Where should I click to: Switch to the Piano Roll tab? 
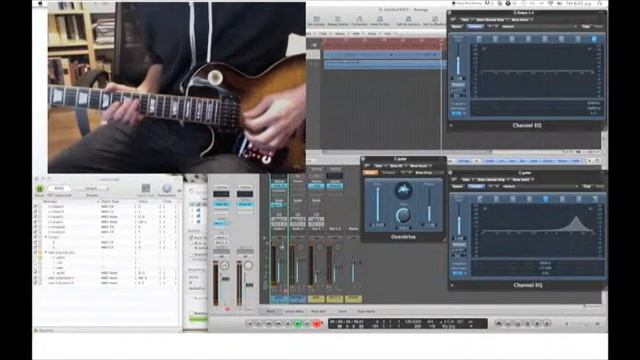[318, 311]
